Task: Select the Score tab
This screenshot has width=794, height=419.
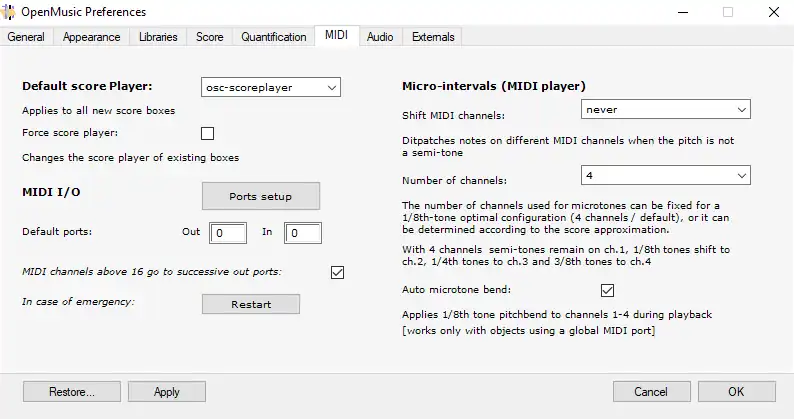Action: click(209, 37)
